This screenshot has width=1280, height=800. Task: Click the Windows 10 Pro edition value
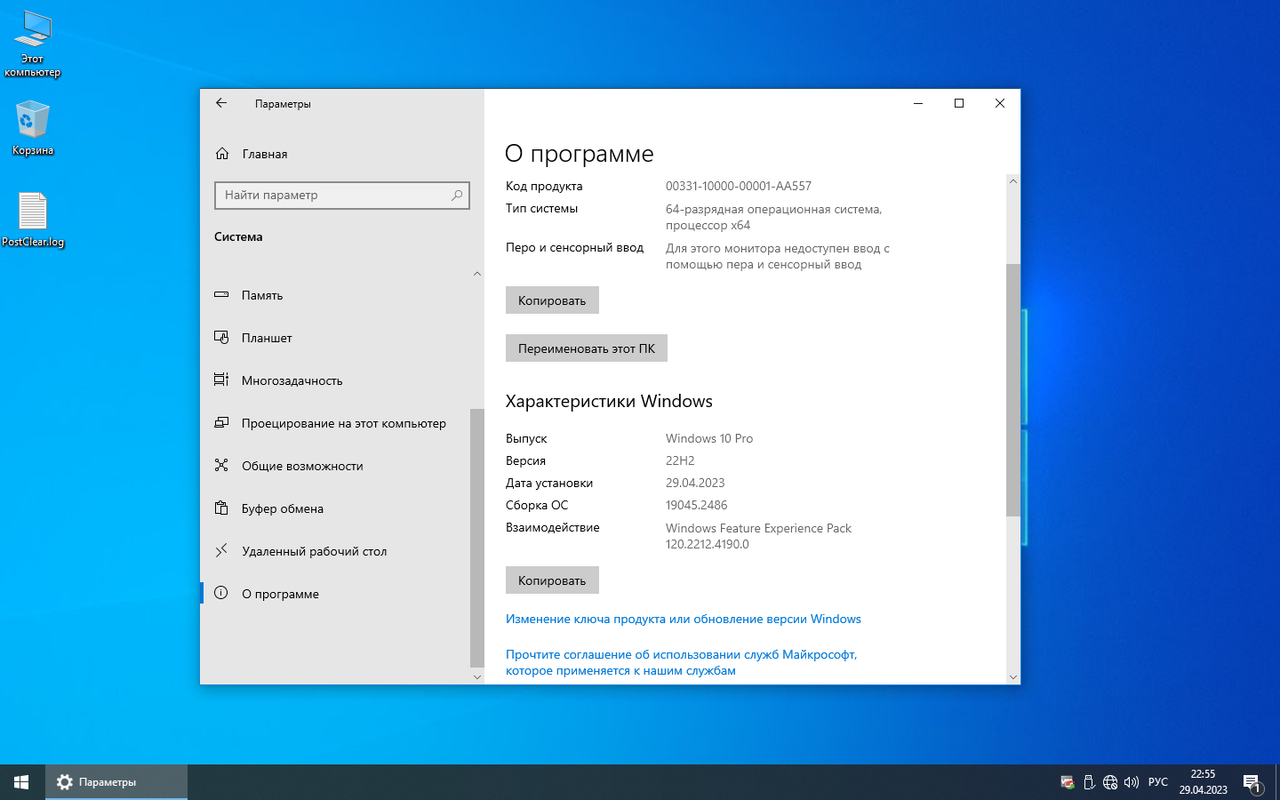point(709,439)
